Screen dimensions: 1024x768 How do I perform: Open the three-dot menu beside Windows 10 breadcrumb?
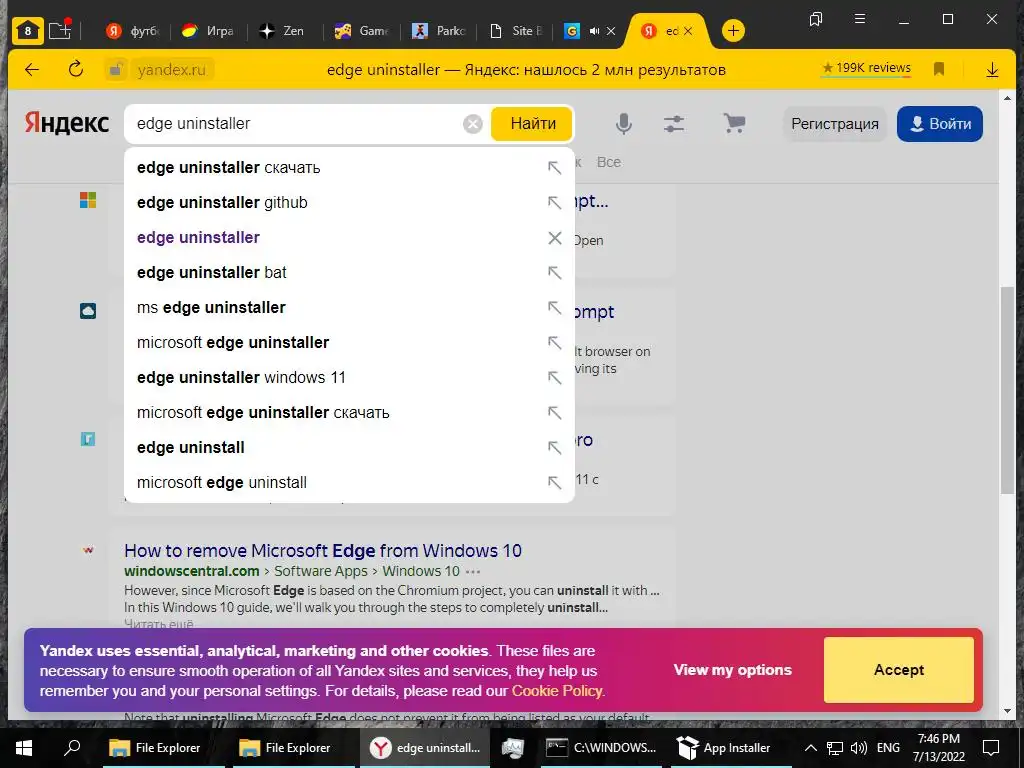coord(473,571)
